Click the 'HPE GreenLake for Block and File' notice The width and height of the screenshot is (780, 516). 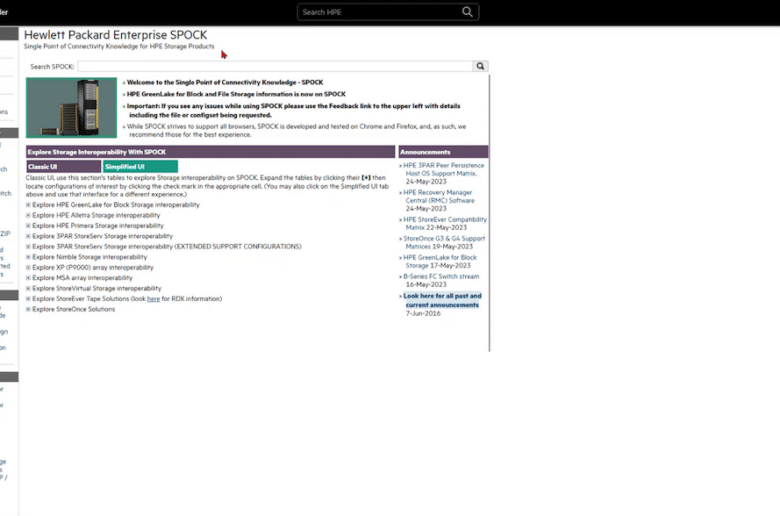click(x=236, y=94)
